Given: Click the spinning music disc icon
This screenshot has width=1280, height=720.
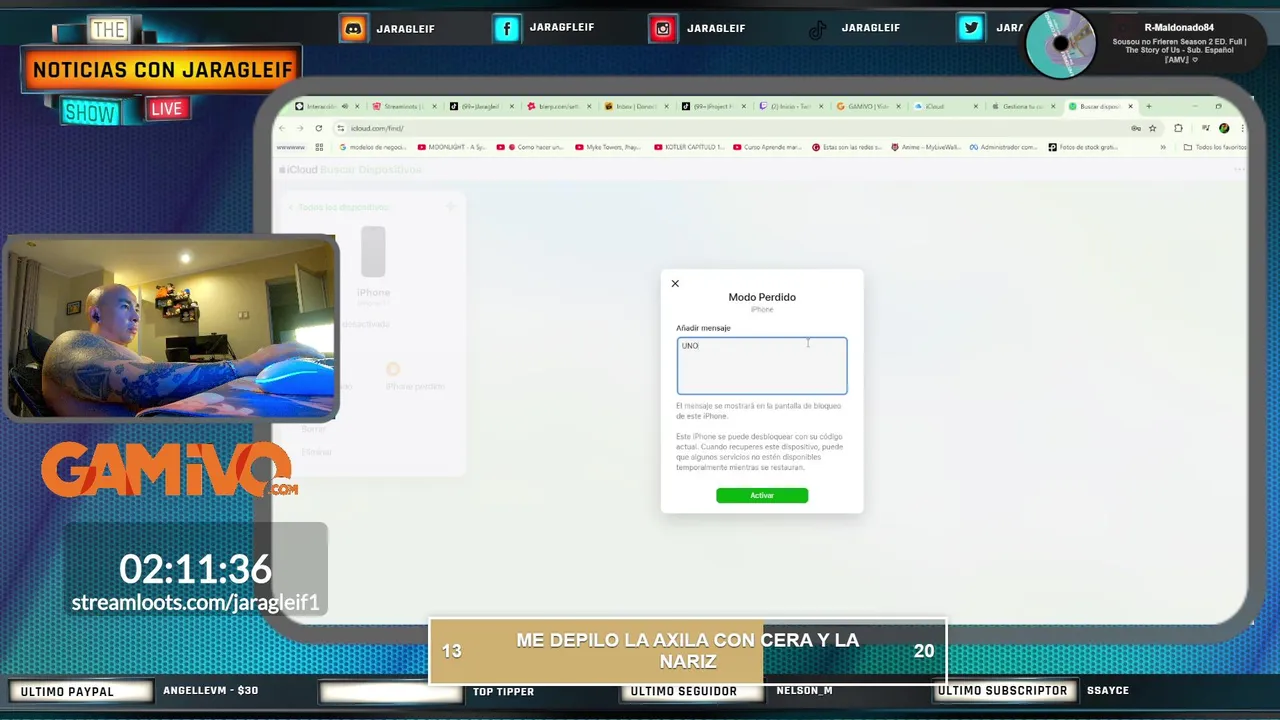Looking at the screenshot, I should (x=1061, y=44).
